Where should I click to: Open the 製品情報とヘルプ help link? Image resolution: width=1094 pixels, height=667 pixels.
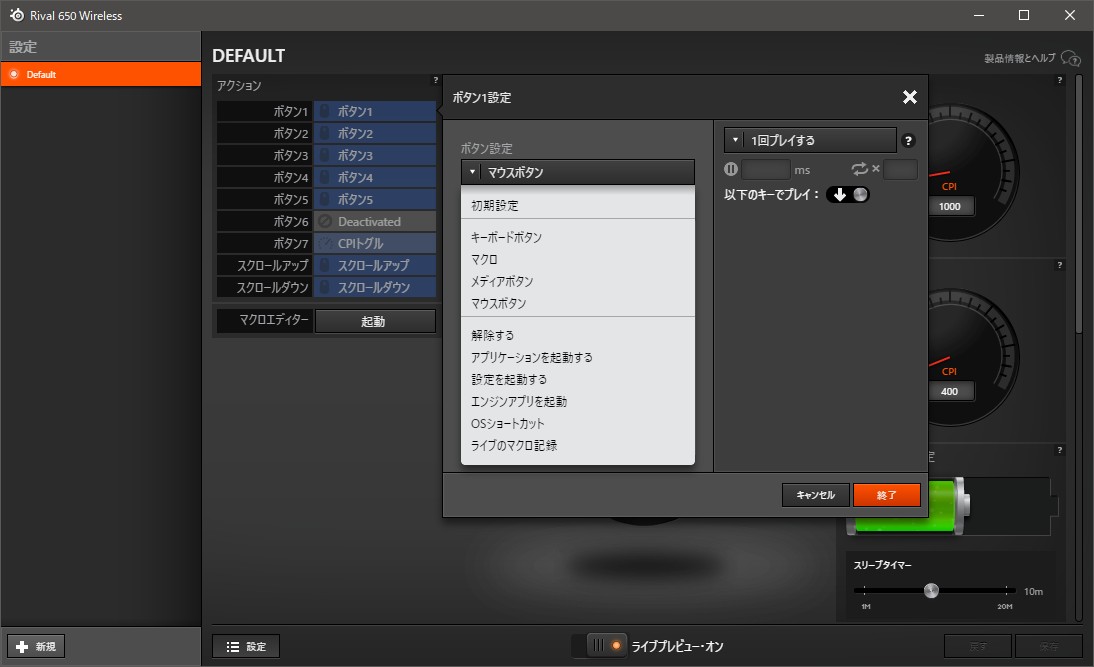pos(1032,58)
